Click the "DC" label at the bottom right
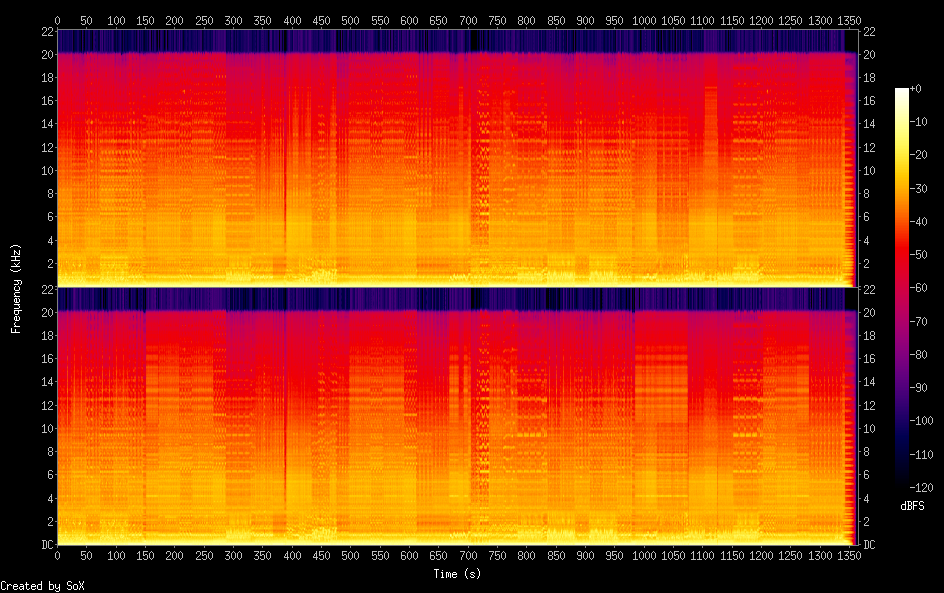 click(x=869, y=545)
